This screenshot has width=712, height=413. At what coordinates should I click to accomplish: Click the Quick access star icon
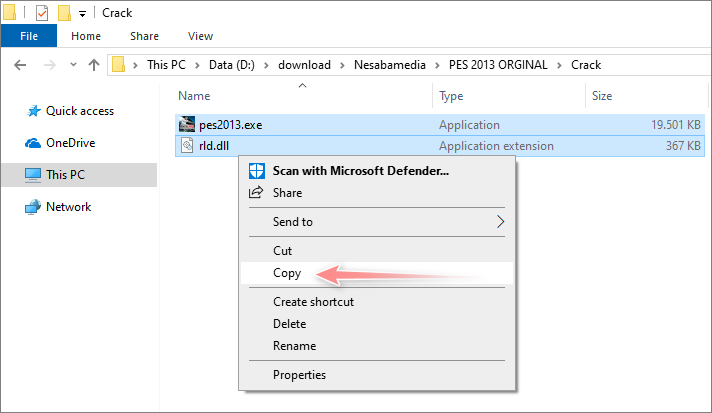pos(33,111)
